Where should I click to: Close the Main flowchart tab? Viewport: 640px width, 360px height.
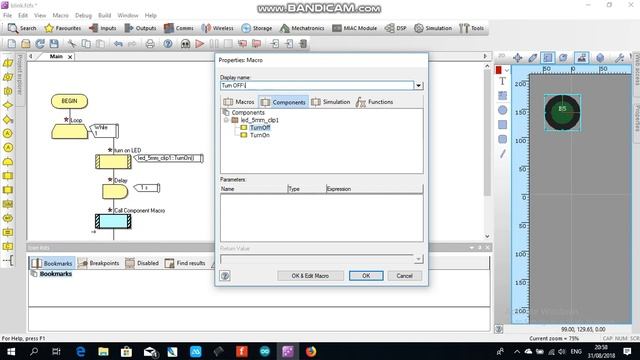click(x=70, y=57)
